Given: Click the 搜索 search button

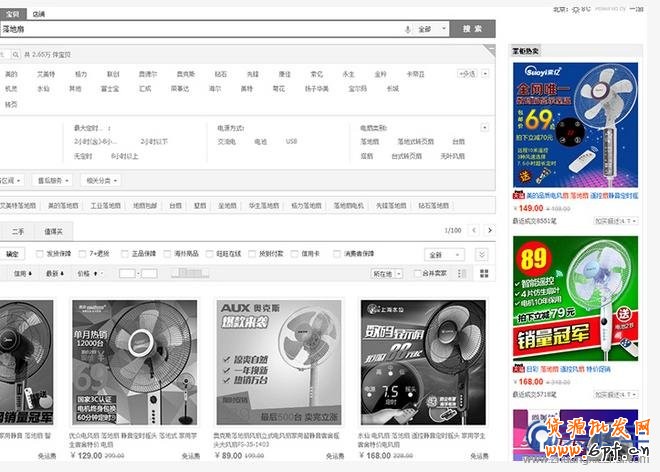Looking at the screenshot, I should pyautogui.click(x=472, y=29).
